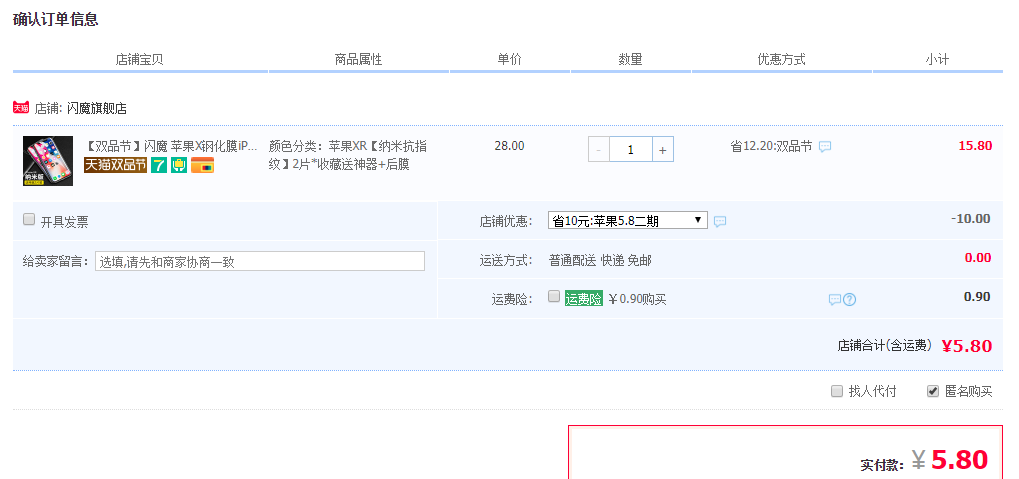Open the 【双品节】闪魔 苹果X钢化膜 product link

click(172, 146)
